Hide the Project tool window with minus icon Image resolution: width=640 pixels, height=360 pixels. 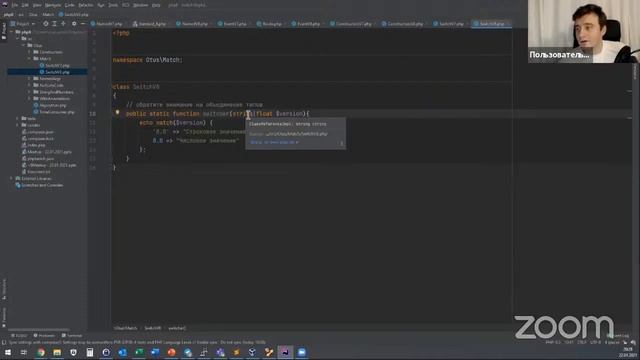(x=82, y=24)
